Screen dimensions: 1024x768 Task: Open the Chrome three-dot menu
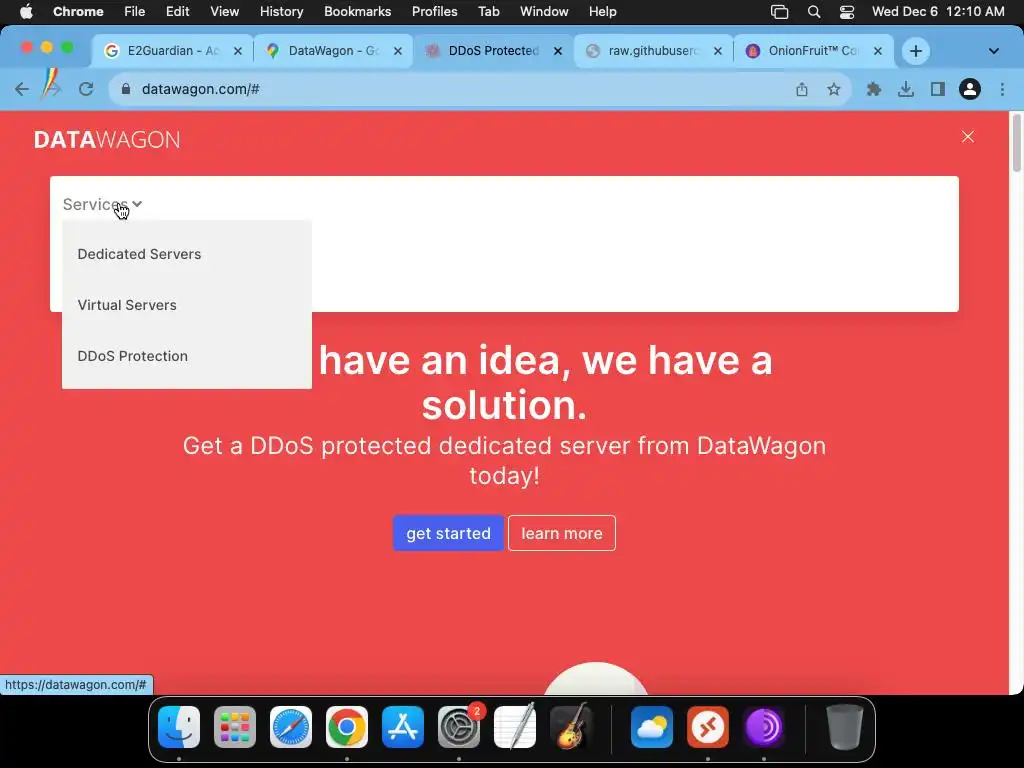pos(1002,89)
